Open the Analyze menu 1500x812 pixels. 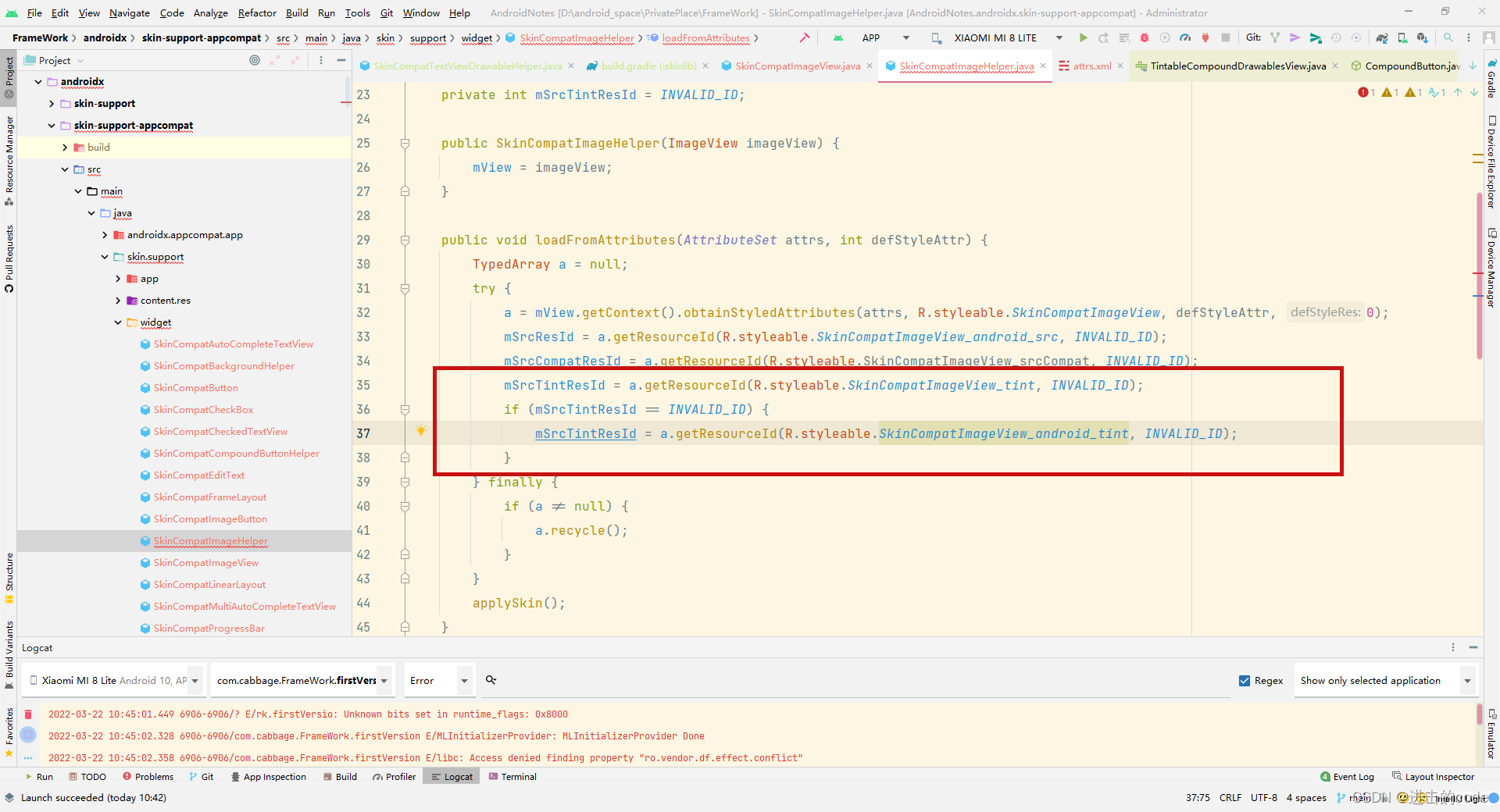click(x=210, y=12)
